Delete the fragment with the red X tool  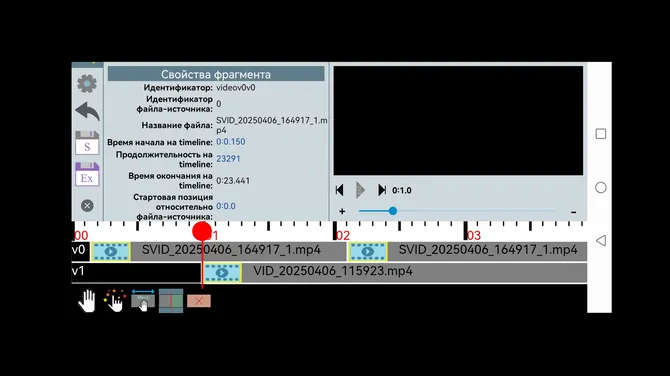coord(199,301)
